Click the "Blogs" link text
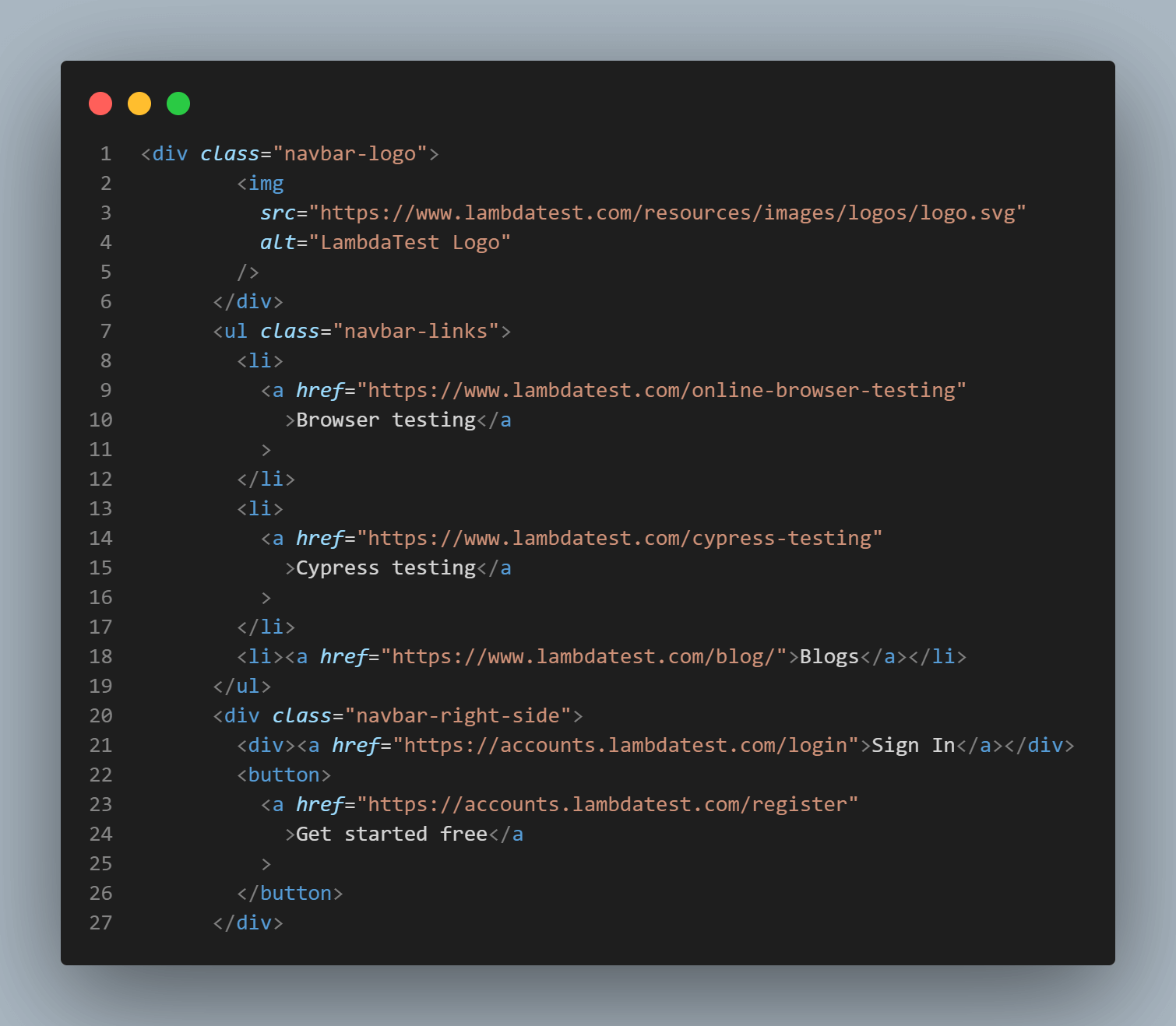The height and width of the screenshot is (1026, 1176). [829, 657]
